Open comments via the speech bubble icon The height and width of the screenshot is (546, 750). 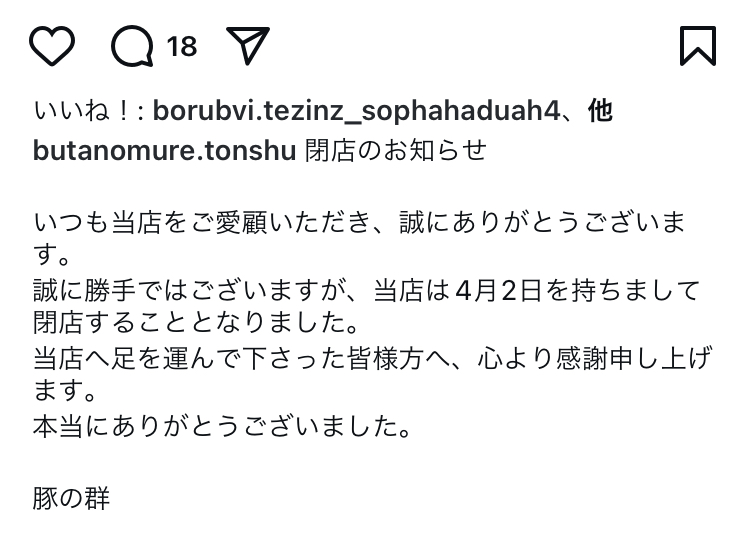pos(132,46)
